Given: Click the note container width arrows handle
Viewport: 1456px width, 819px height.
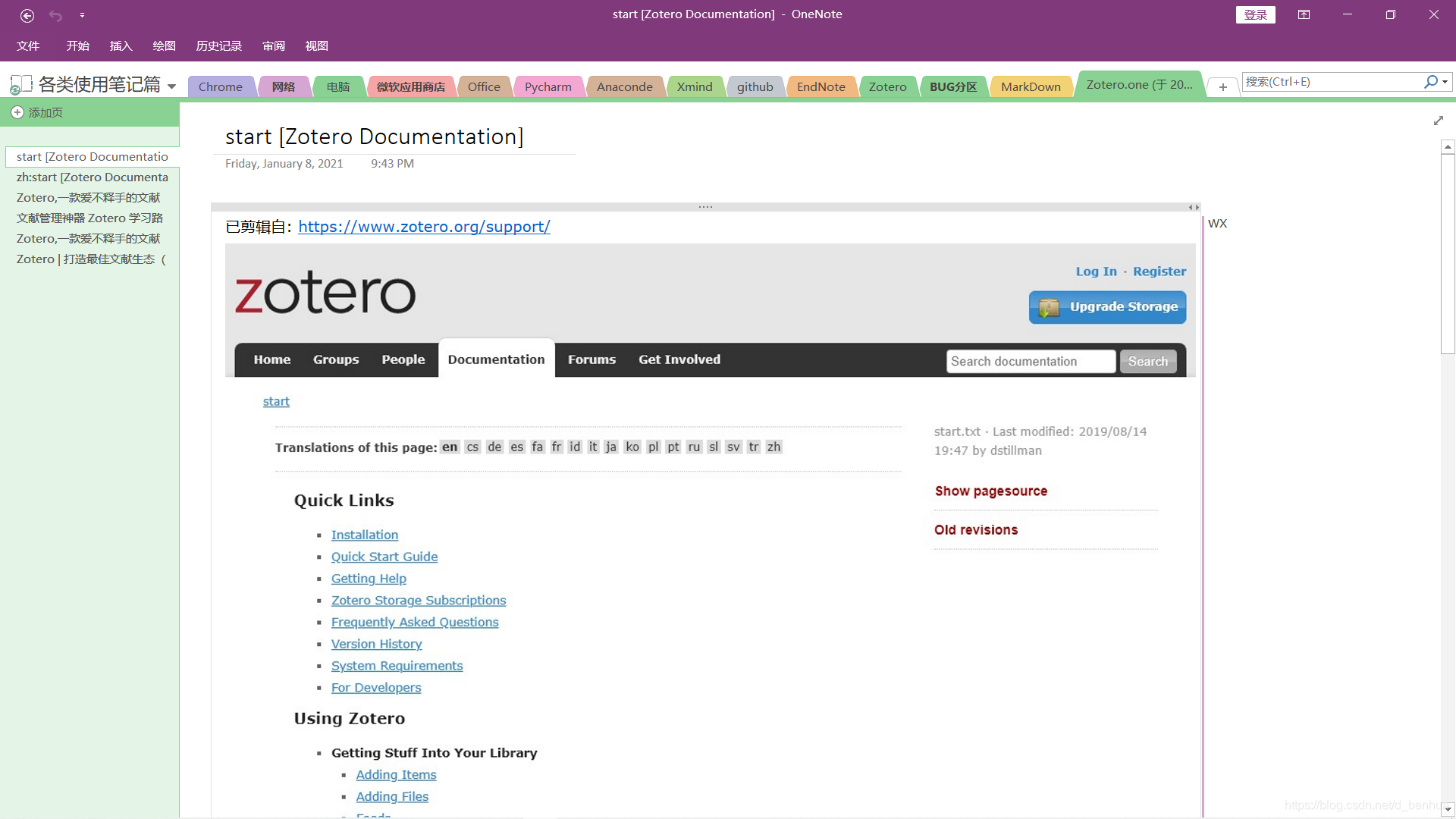Looking at the screenshot, I should pyautogui.click(x=1193, y=207).
